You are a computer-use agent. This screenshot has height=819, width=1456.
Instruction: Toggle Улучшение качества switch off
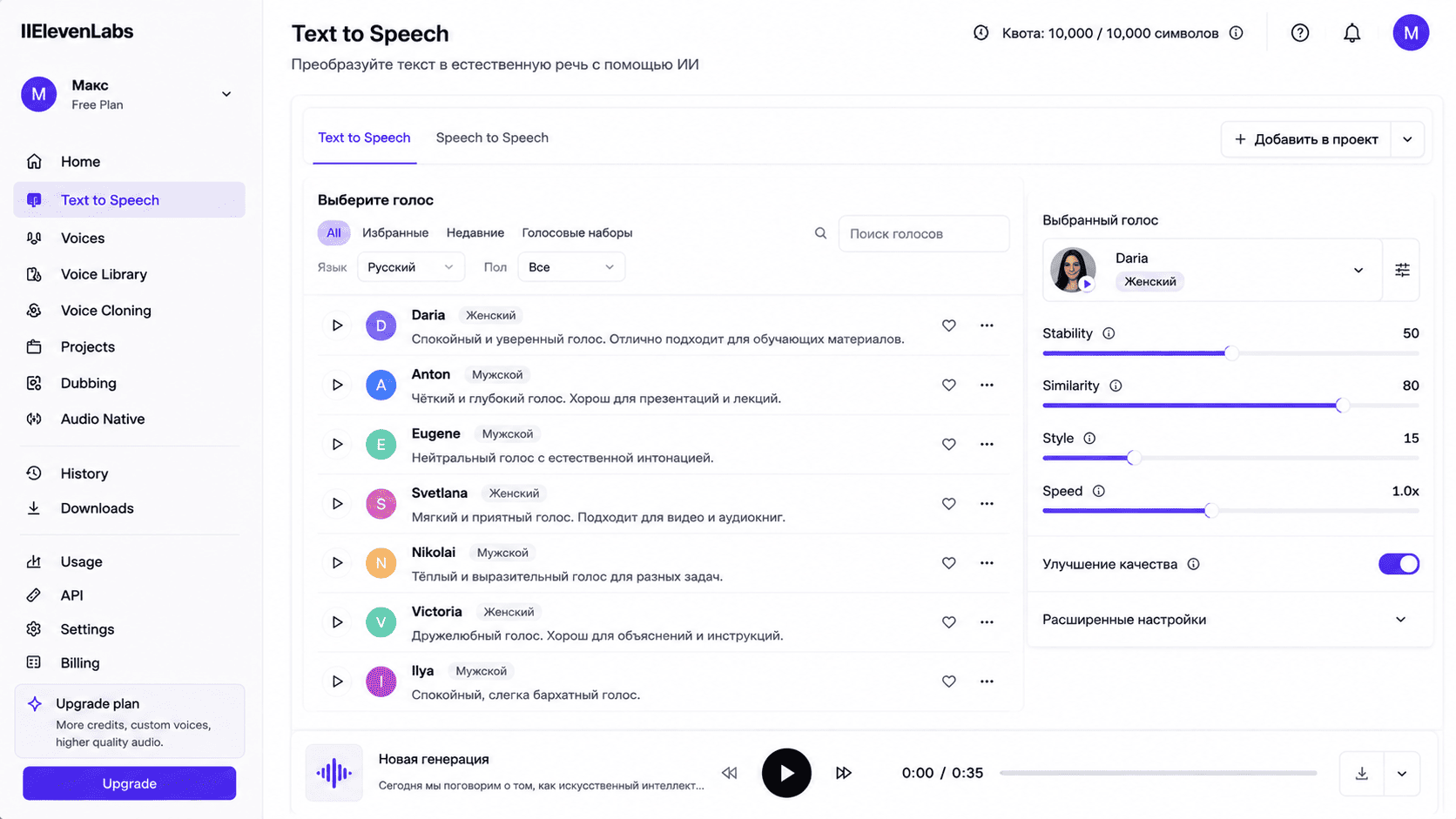(x=1399, y=564)
